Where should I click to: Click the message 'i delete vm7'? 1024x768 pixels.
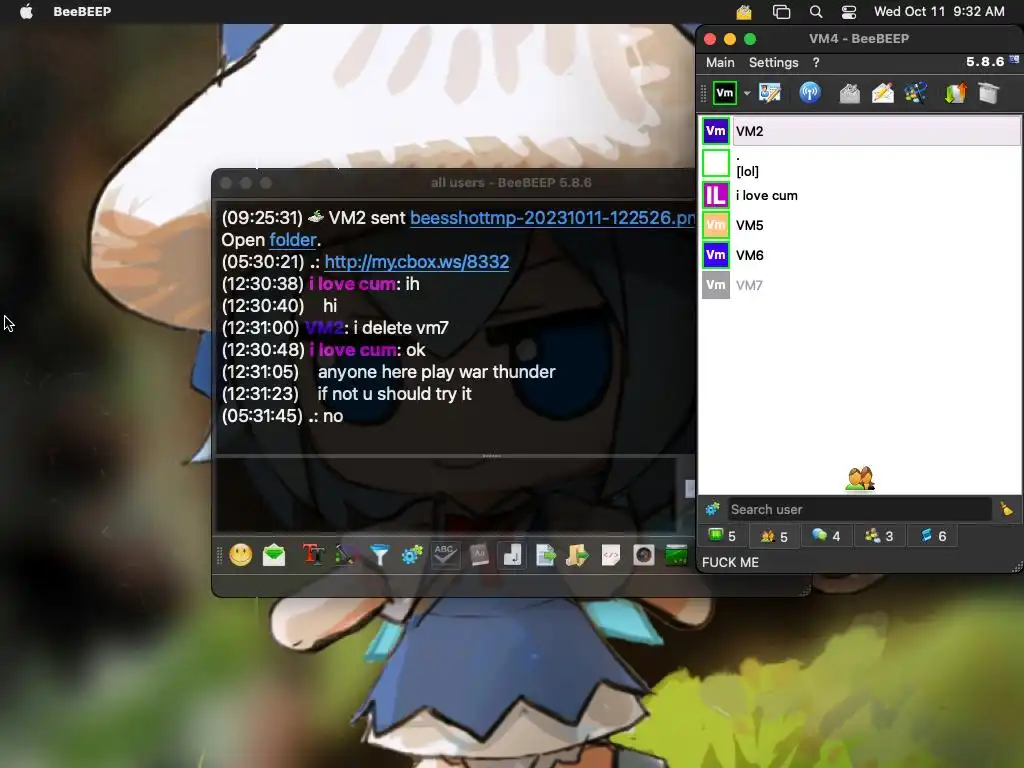(401, 328)
